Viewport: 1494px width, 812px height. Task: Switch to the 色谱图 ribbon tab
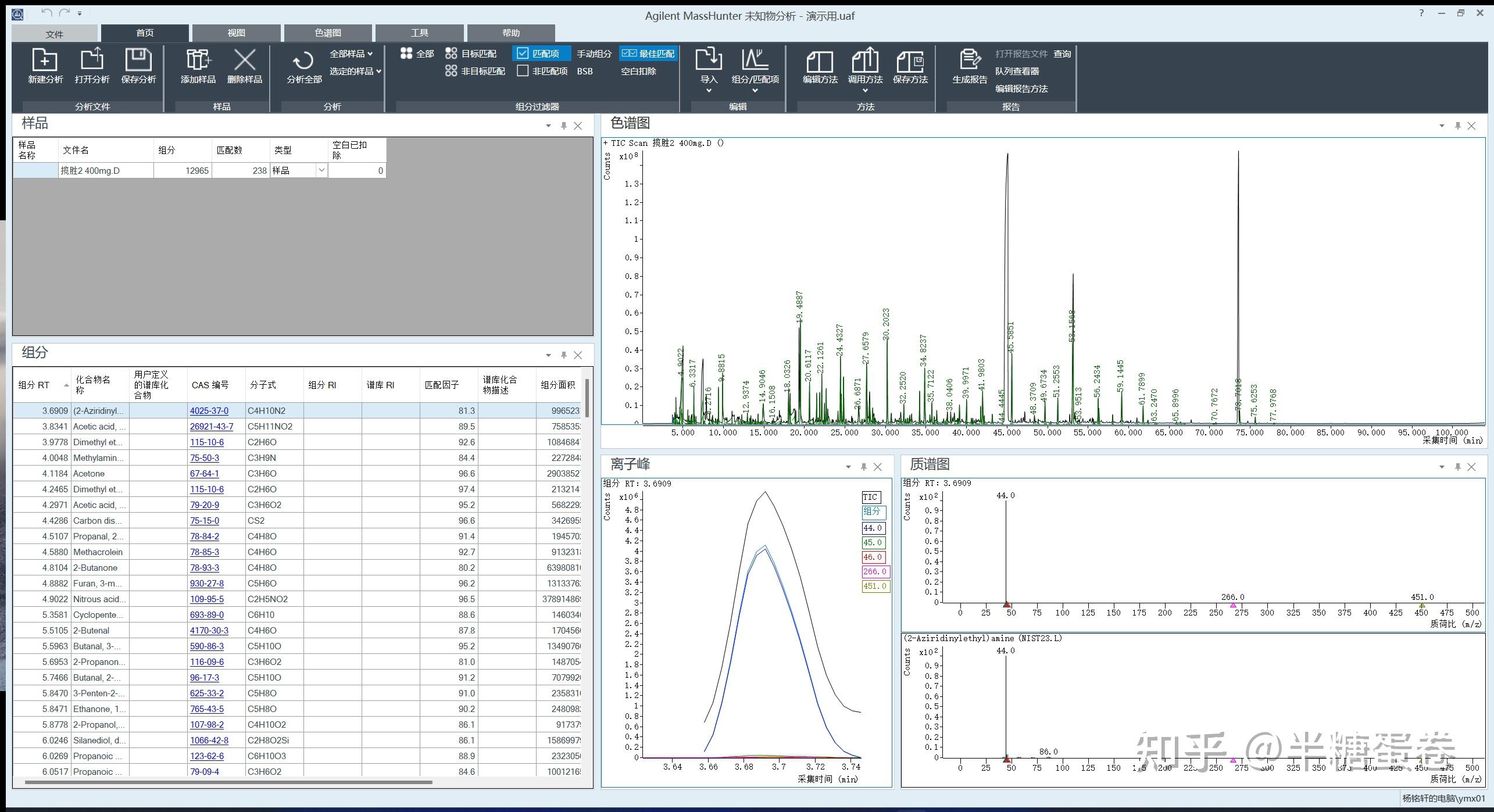coord(328,33)
